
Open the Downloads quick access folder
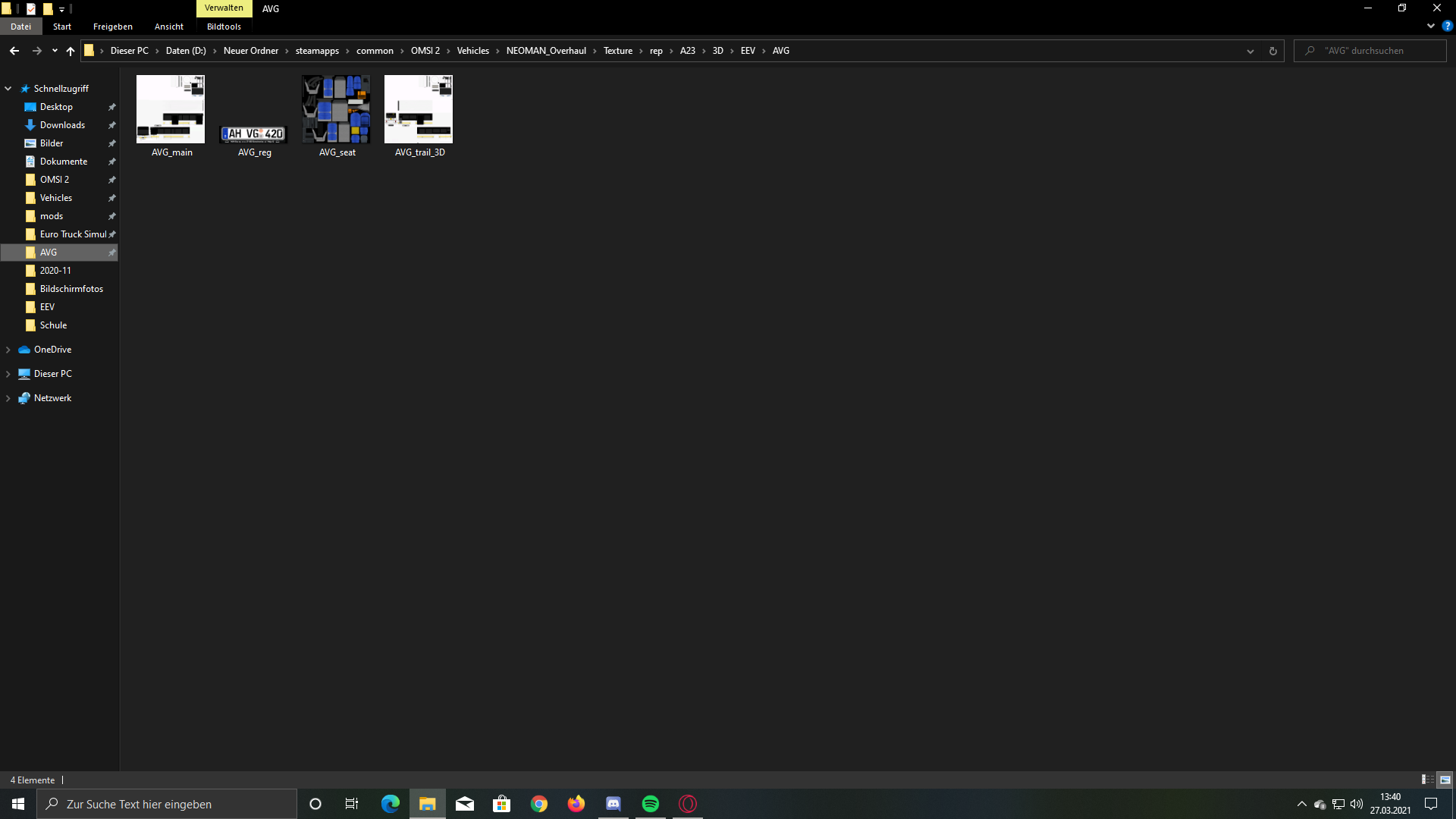(x=62, y=125)
